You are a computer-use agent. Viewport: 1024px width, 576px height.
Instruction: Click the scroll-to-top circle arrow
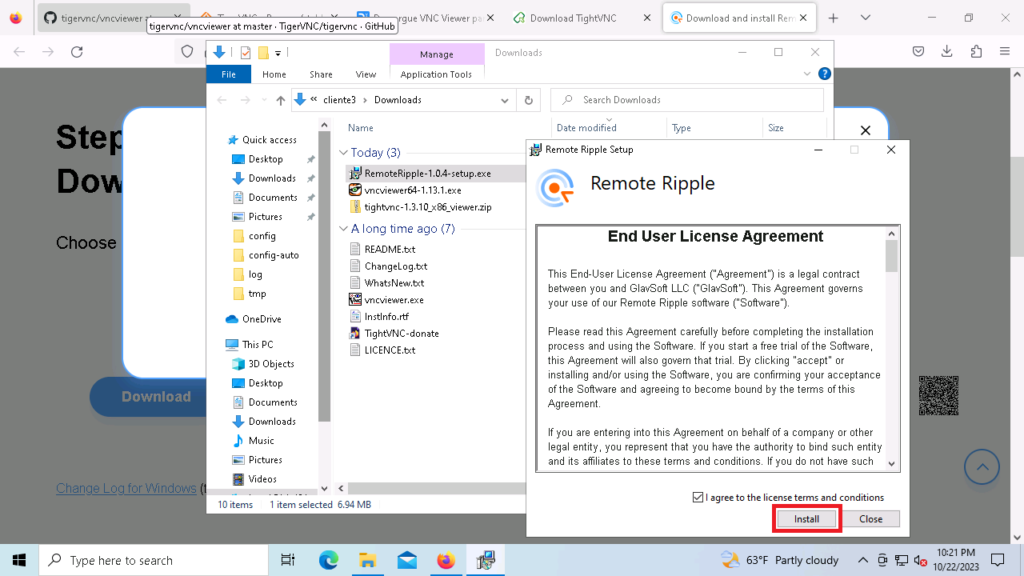coord(982,467)
